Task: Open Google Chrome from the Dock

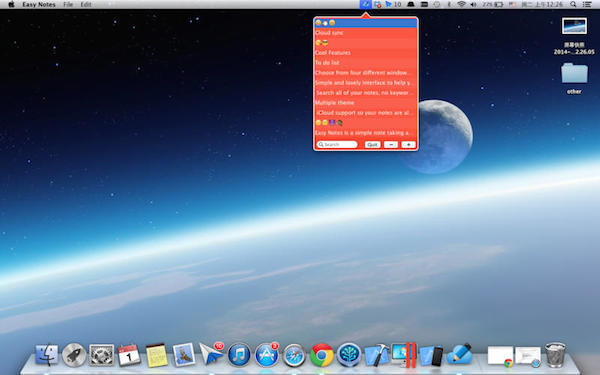Action: point(321,355)
